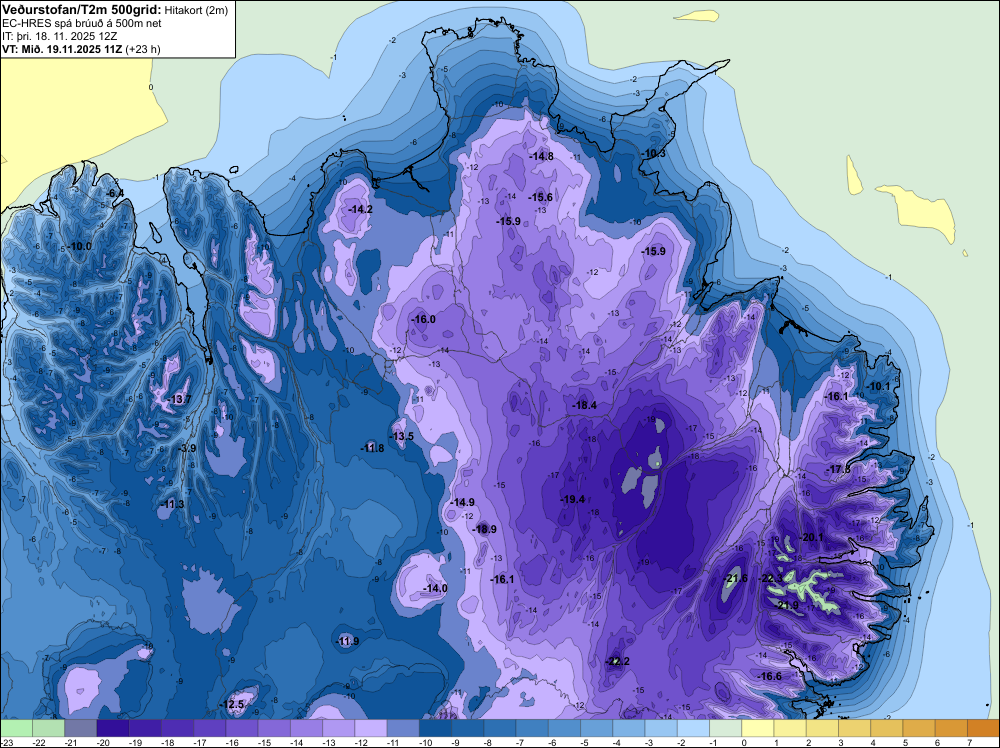Click the -18.9 temperature value
The image size is (1000, 748).
click(485, 529)
